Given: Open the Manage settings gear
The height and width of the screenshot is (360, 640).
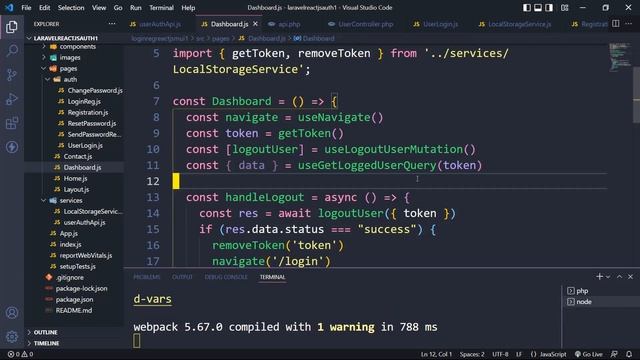Looking at the screenshot, I should [12, 337].
